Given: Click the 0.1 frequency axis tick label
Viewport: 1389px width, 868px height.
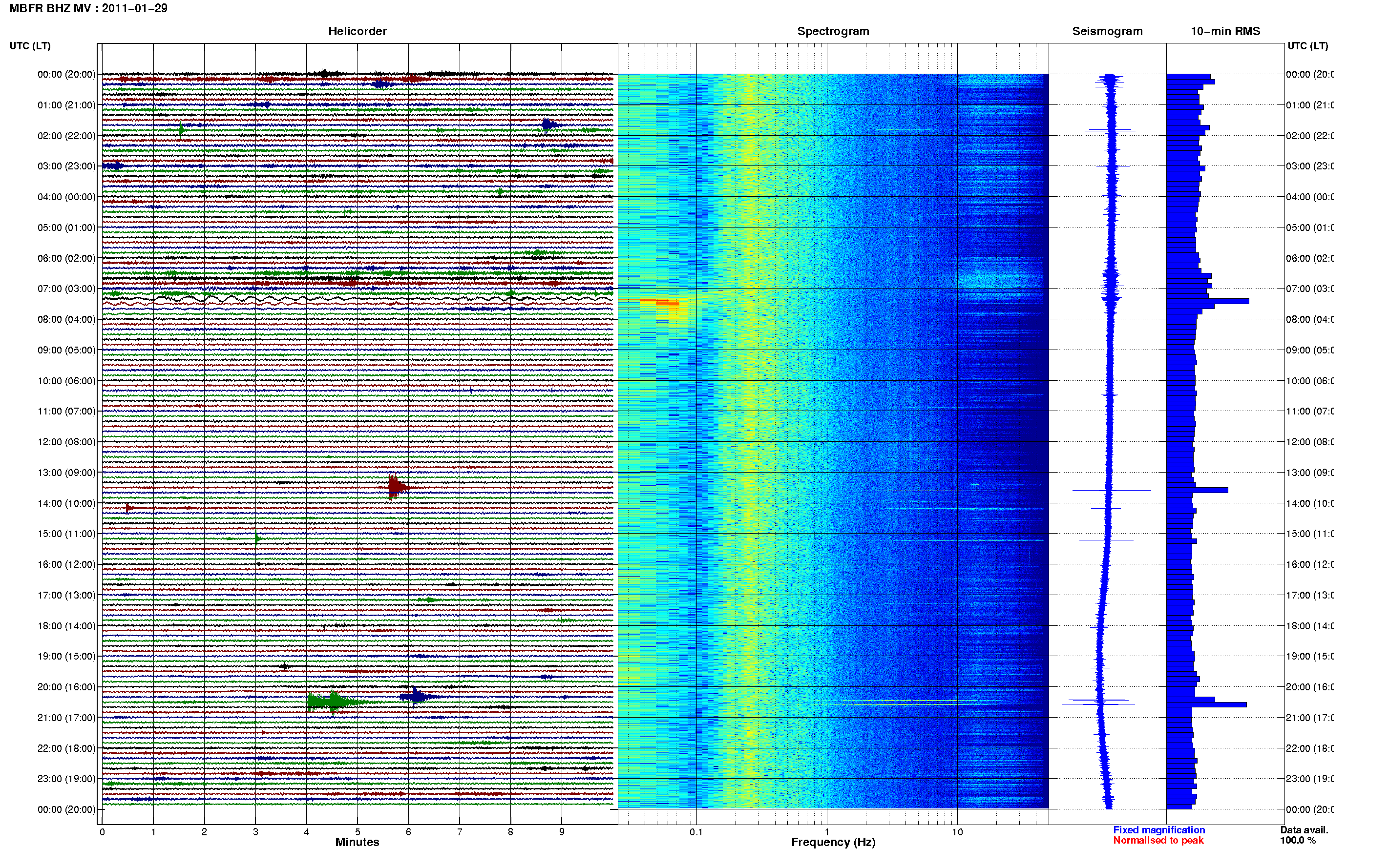Looking at the screenshot, I should click(696, 832).
